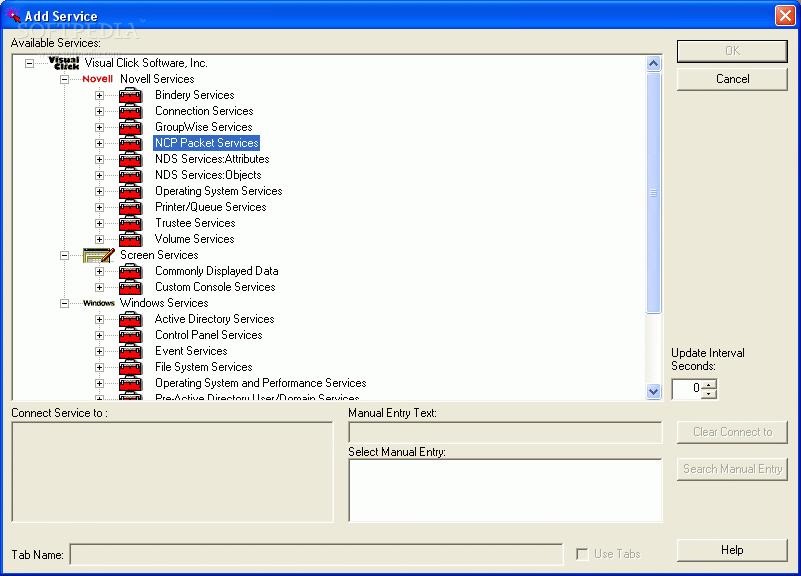Image resolution: width=801 pixels, height=576 pixels.
Task: Collapse the Novell Services branch
Action: pyautogui.click(x=64, y=80)
